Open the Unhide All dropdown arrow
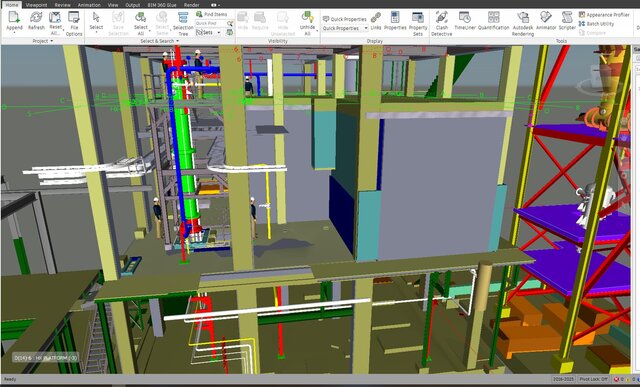This screenshot has width=640, height=387. tap(317, 31)
